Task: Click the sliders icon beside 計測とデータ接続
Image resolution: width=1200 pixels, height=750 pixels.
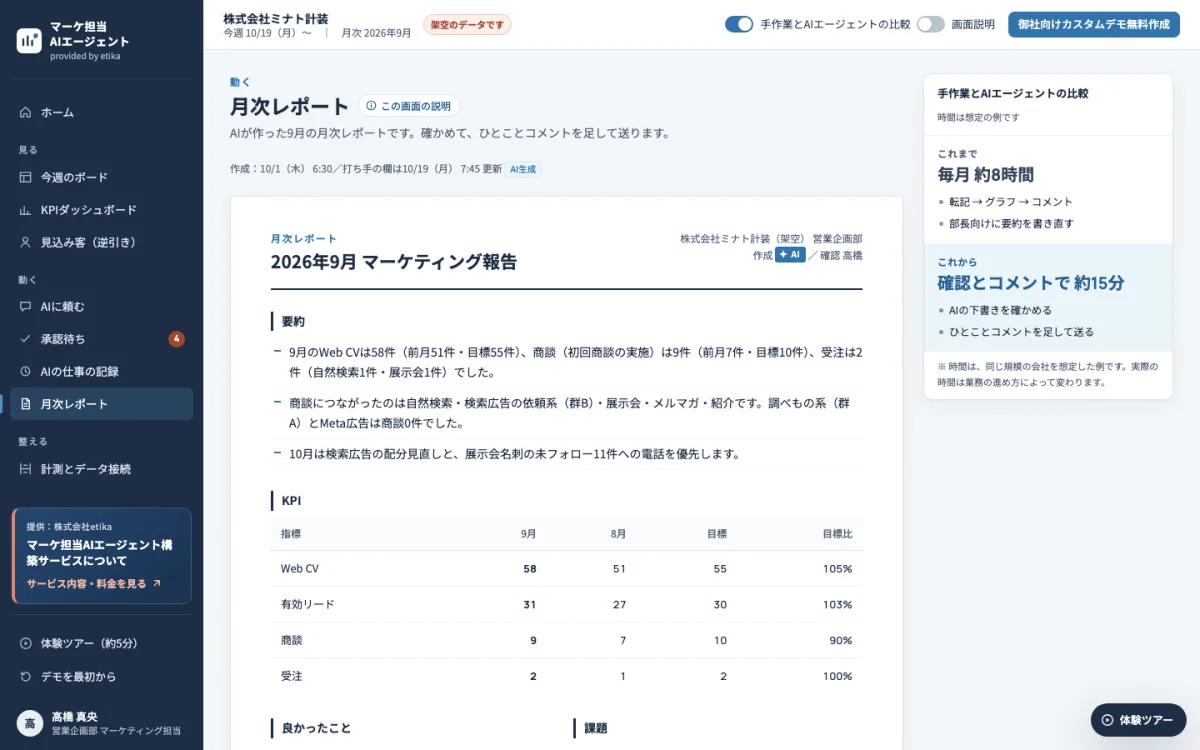Action: click(x=26, y=469)
